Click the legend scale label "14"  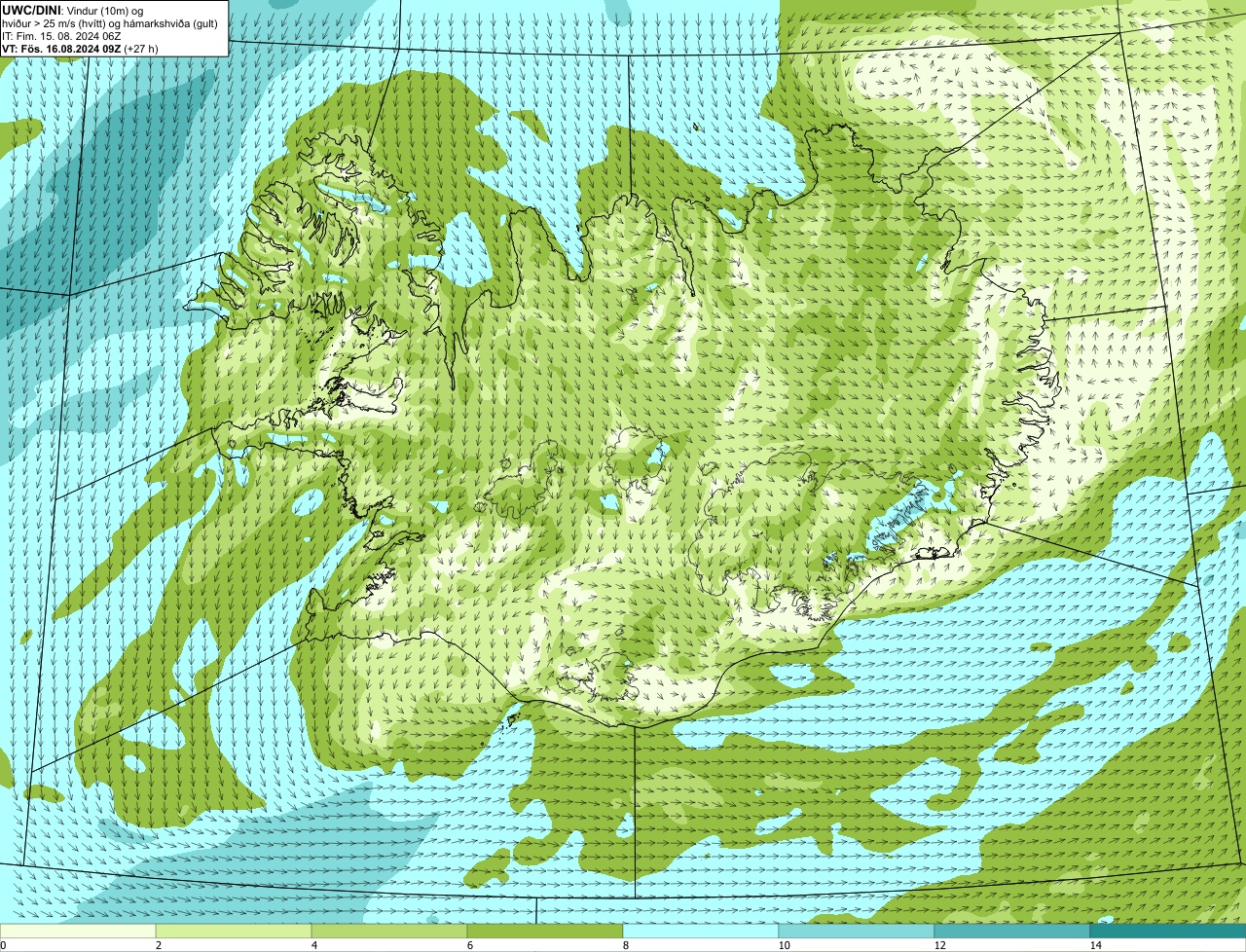click(1095, 945)
